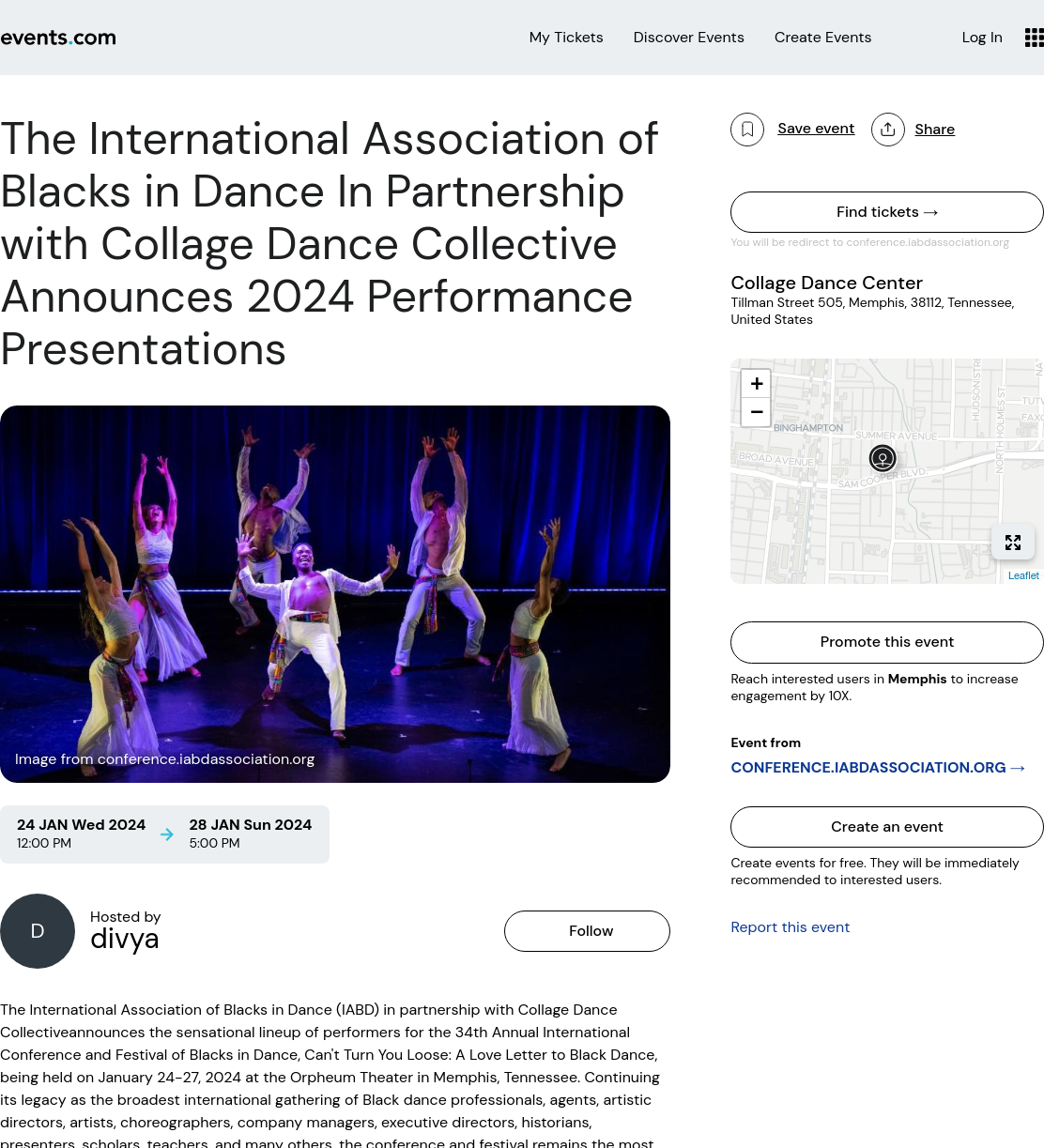Click the Event from label
The width and height of the screenshot is (1044, 1148).
[765, 742]
